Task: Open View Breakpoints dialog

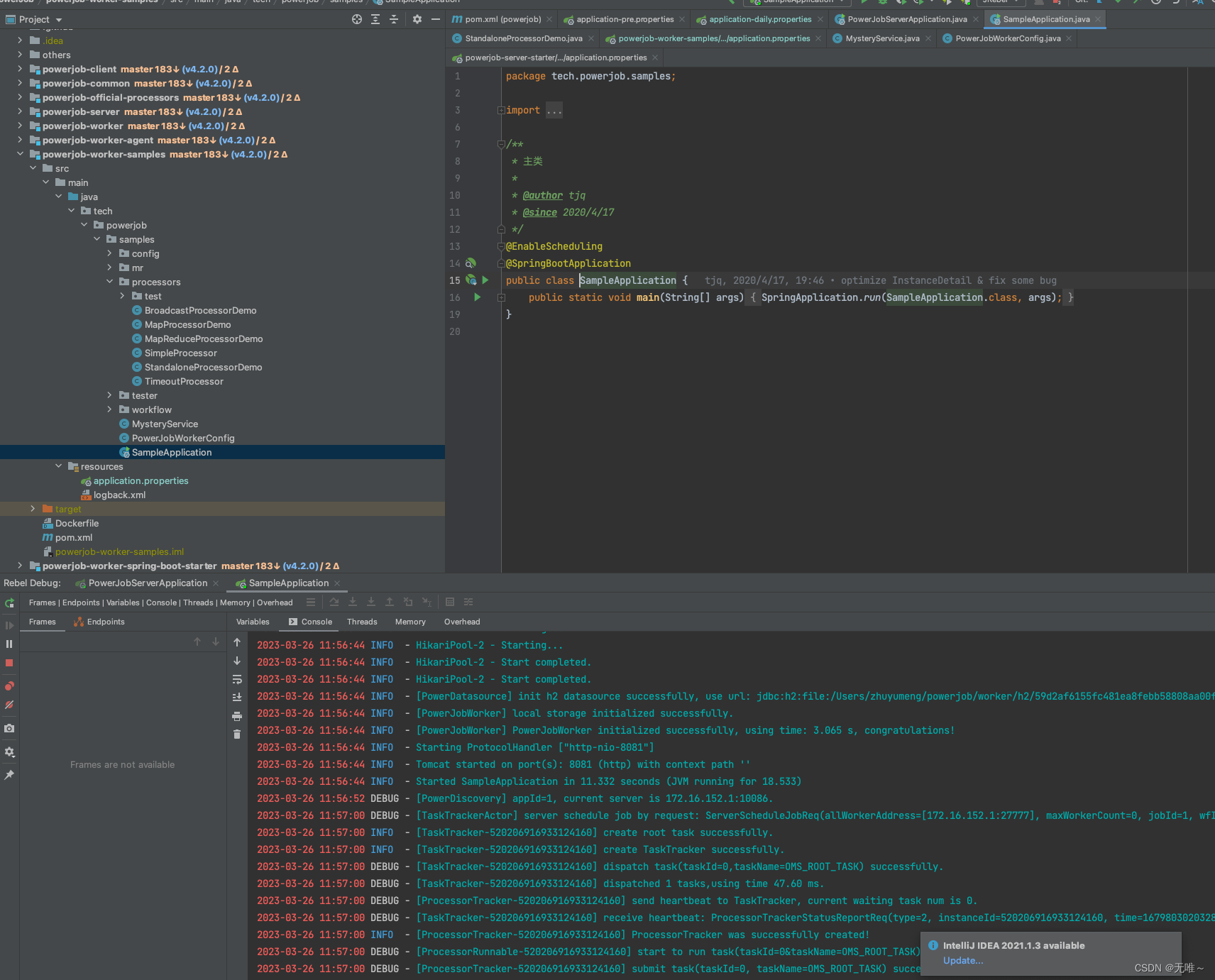Action: pos(9,686)
